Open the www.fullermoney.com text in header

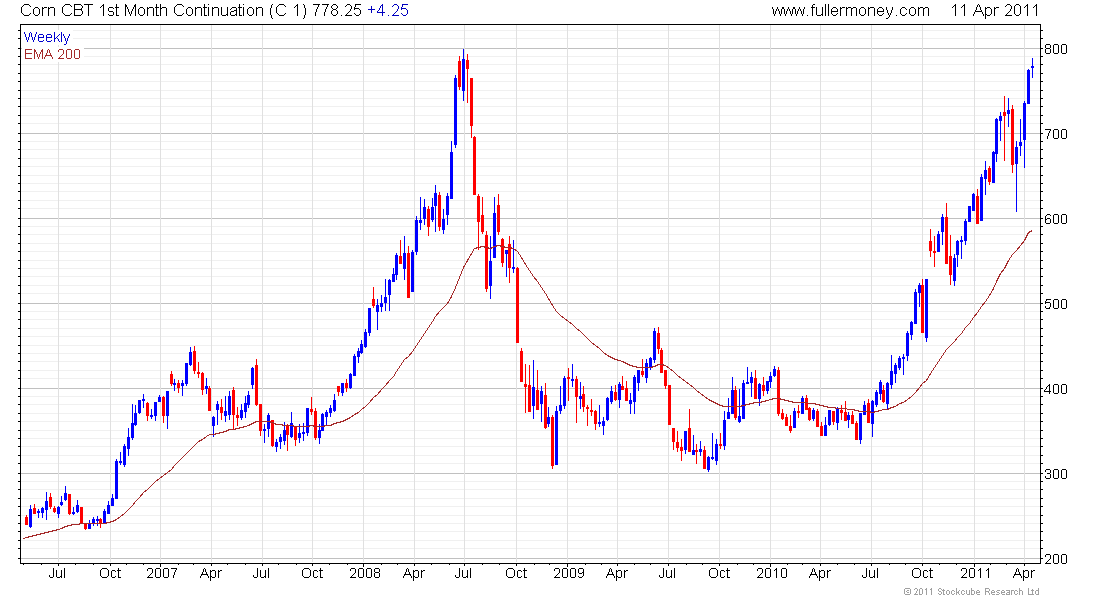[x=850, y=11]
